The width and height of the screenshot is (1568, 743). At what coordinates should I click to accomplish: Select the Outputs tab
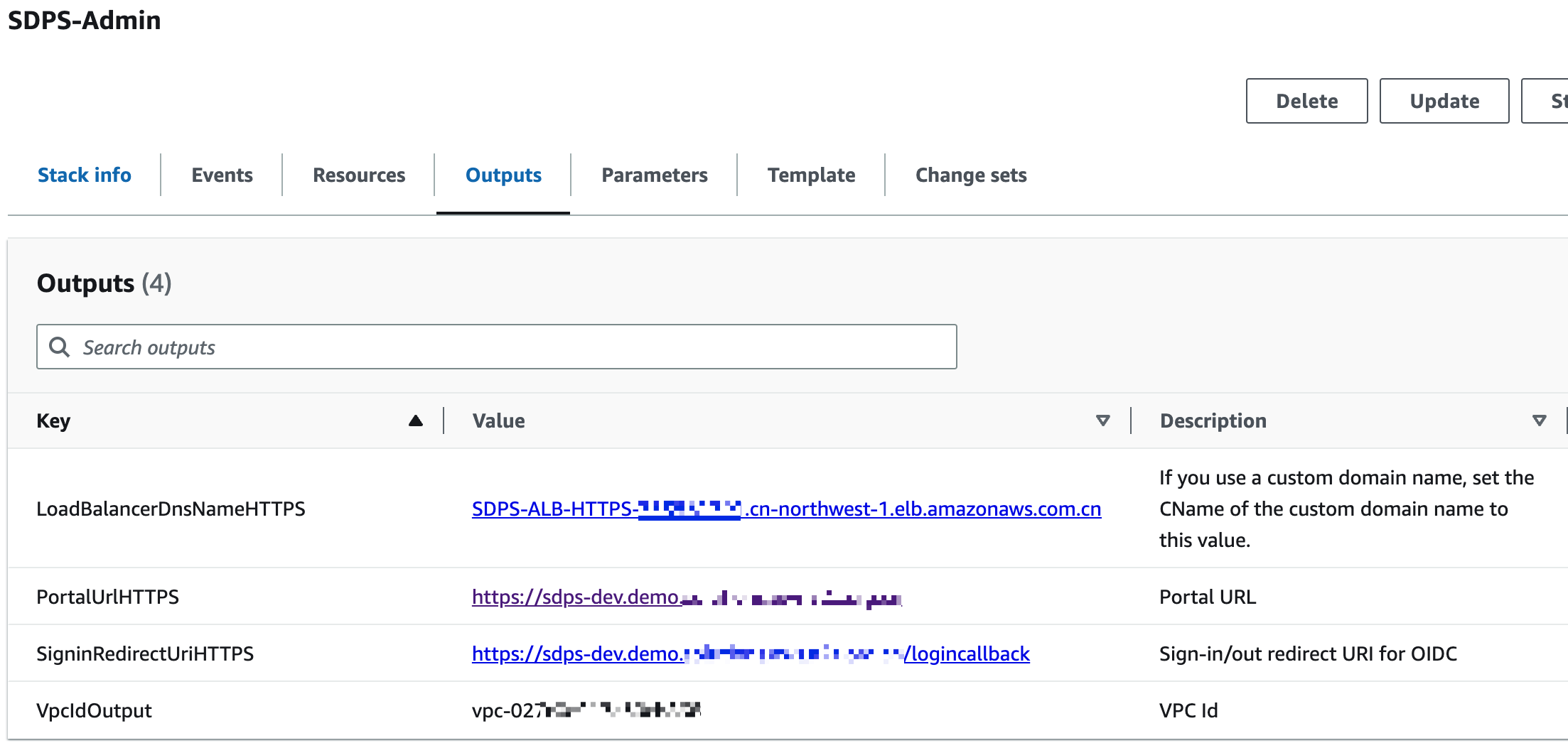coord(503,175)
